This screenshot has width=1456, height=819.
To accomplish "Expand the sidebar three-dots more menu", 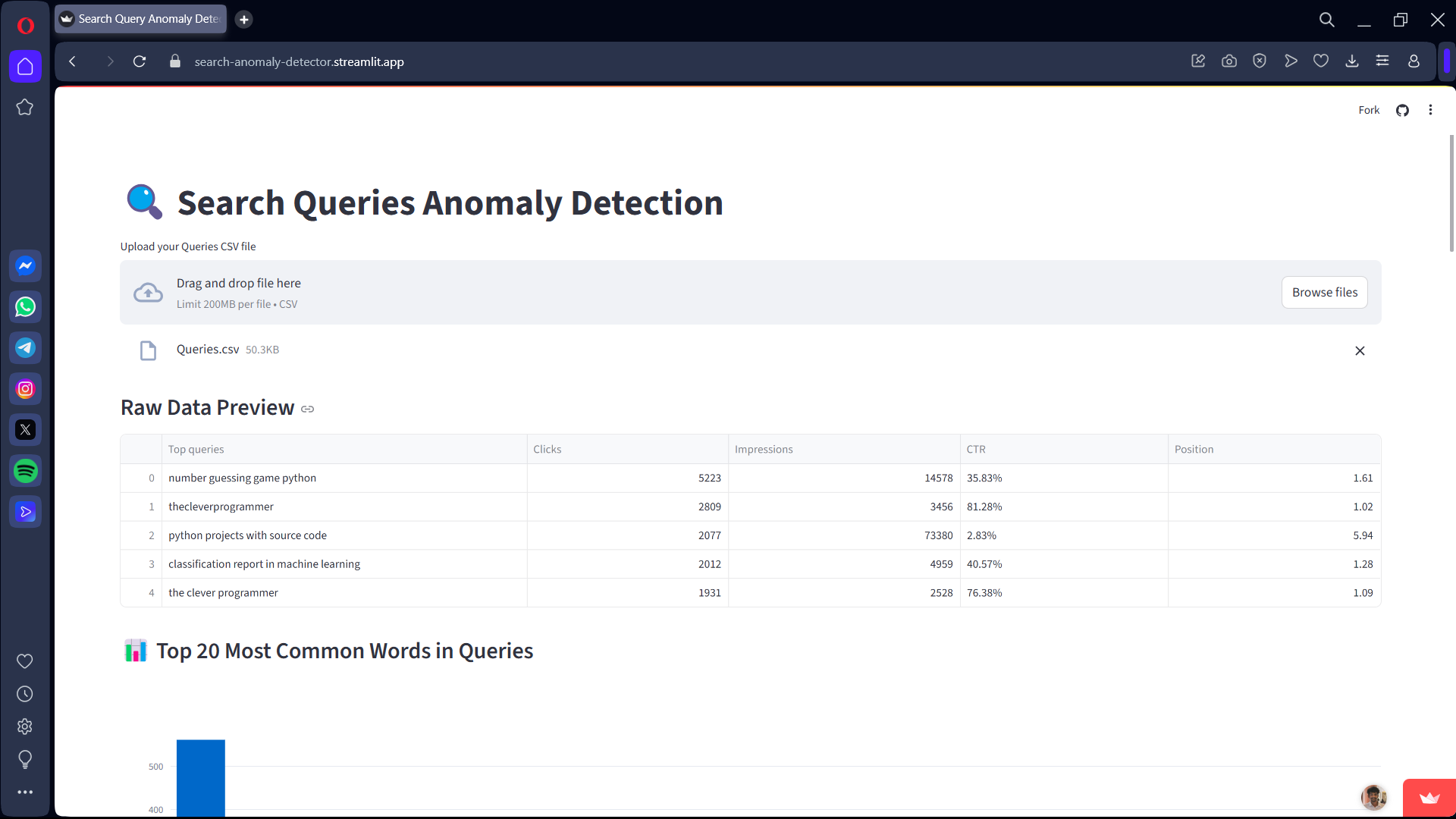I will 25,792.
